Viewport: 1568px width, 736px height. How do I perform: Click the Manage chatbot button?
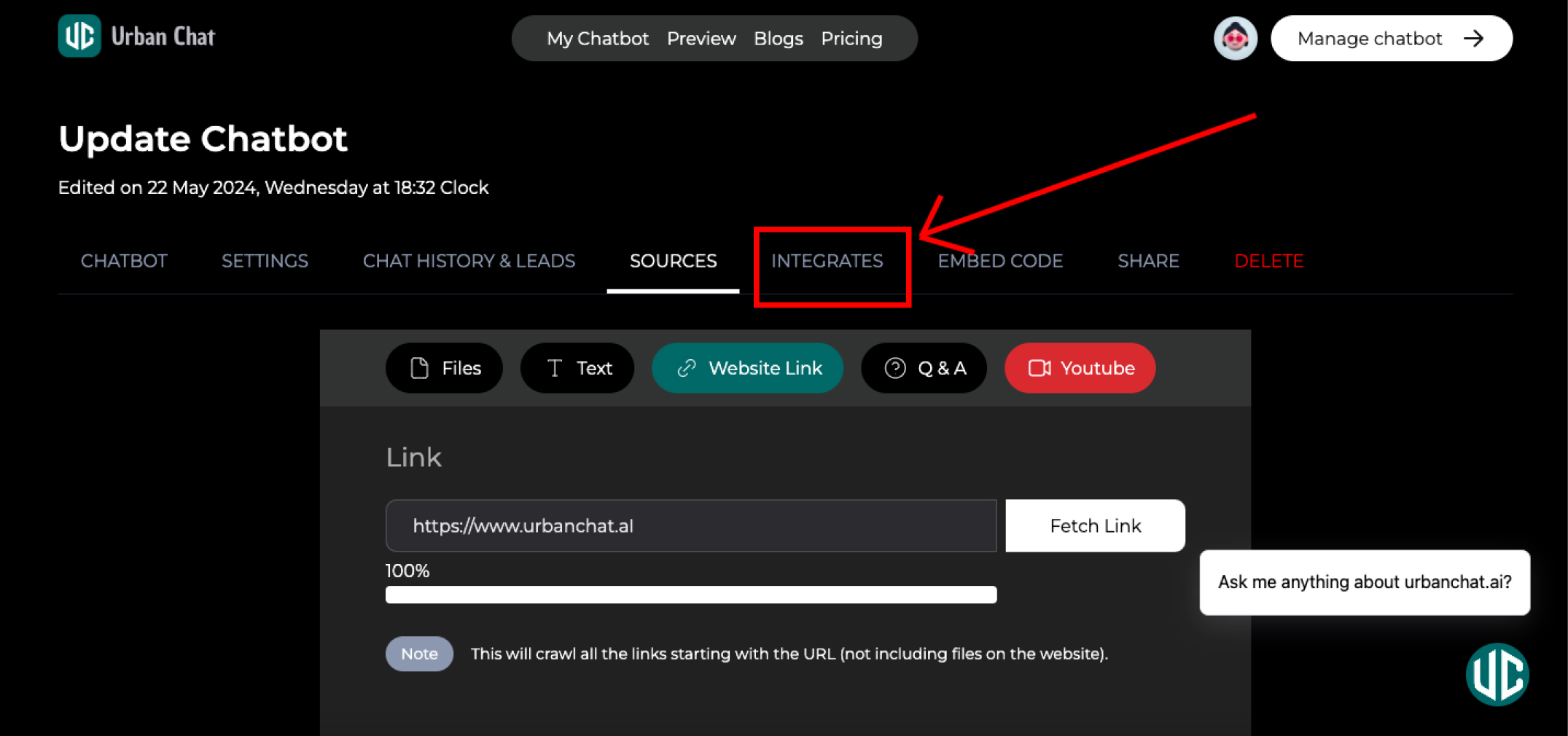(x=1391, y=39)
